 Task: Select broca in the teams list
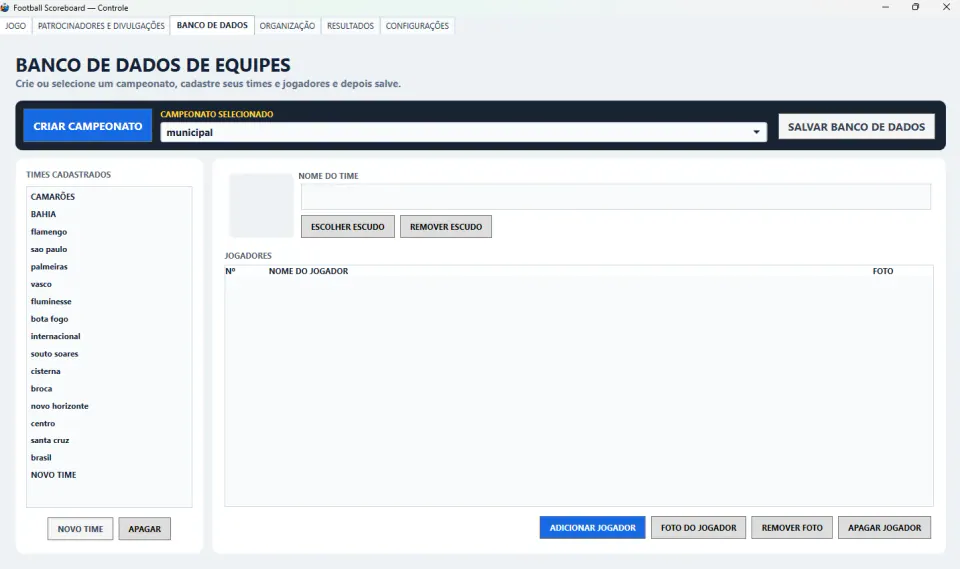click(109, 389)
